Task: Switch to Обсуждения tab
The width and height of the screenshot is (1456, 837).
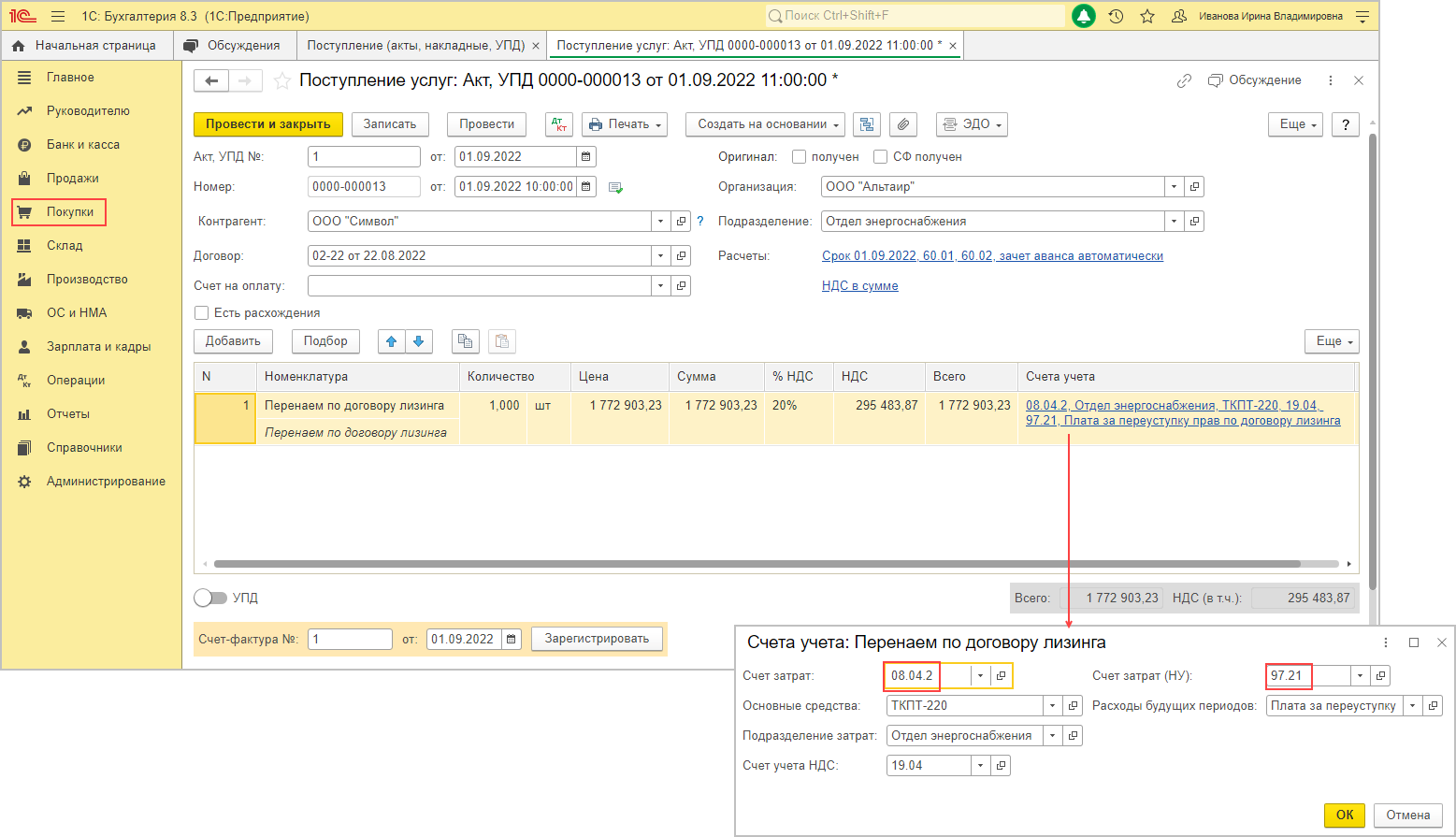Action: tap(234, 45)
